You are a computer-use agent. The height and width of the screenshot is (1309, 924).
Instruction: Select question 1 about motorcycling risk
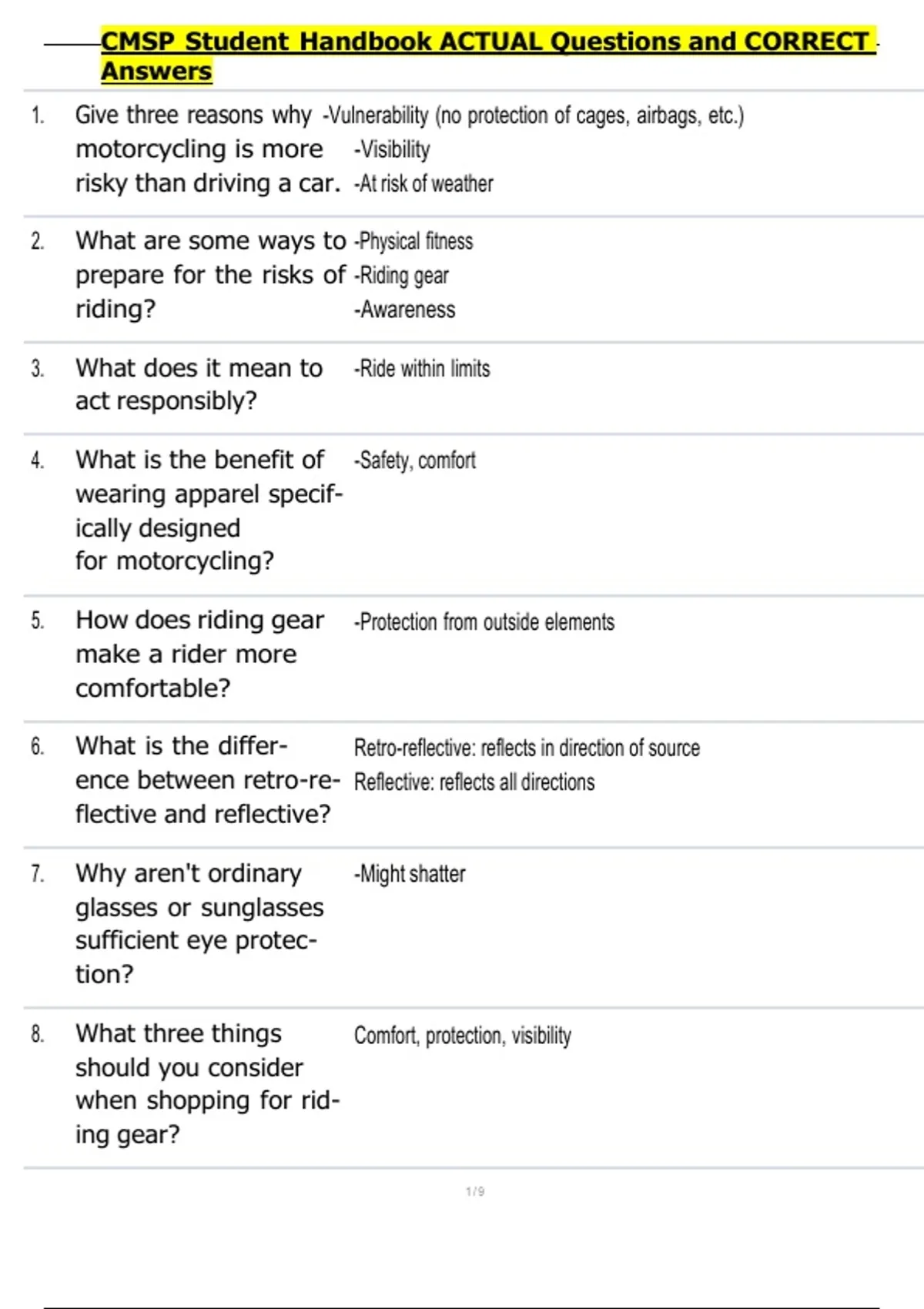click(x=208, y=149)
